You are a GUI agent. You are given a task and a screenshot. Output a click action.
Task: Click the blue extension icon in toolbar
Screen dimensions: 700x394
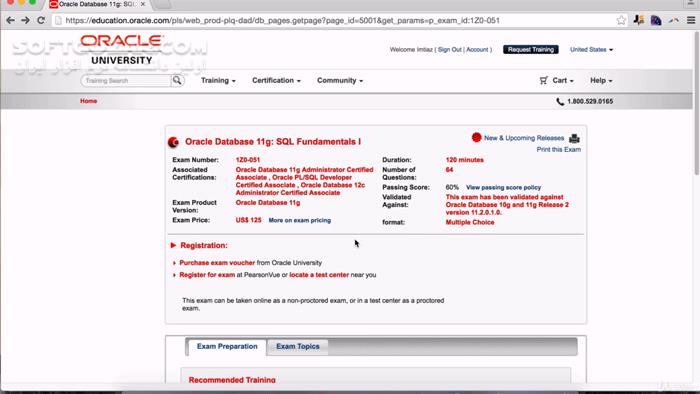pyautogui.click(x=656, y=21)
